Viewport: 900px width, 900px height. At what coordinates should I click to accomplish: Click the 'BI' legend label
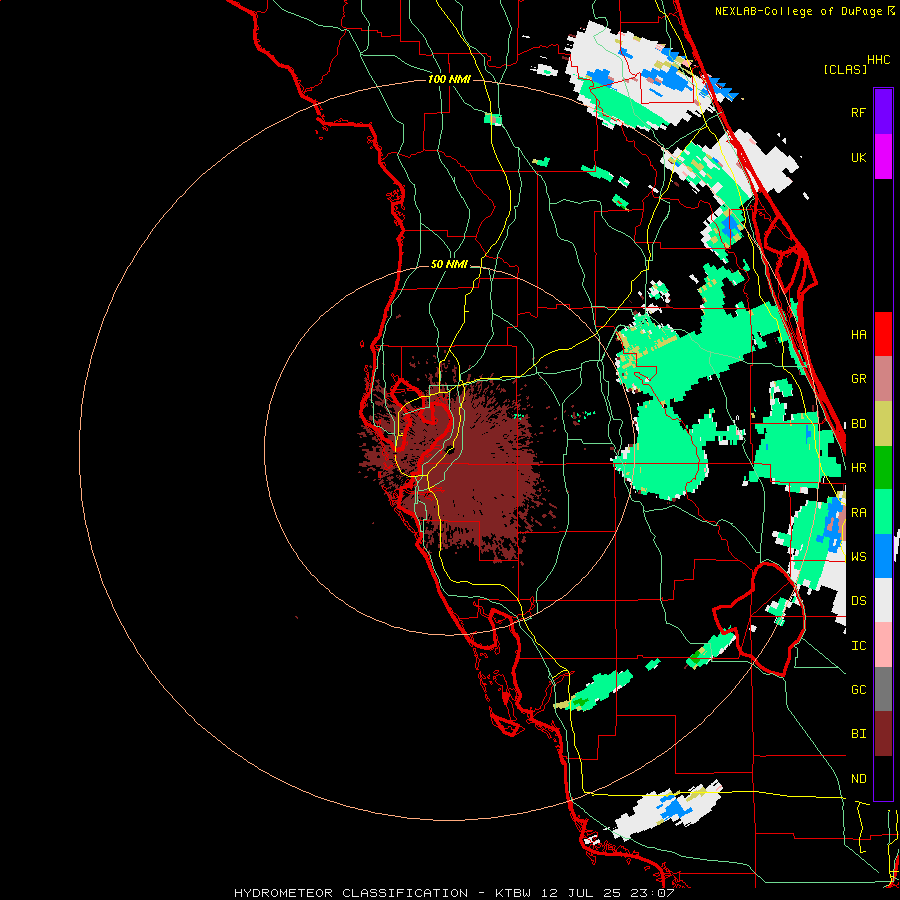[858, 734]
